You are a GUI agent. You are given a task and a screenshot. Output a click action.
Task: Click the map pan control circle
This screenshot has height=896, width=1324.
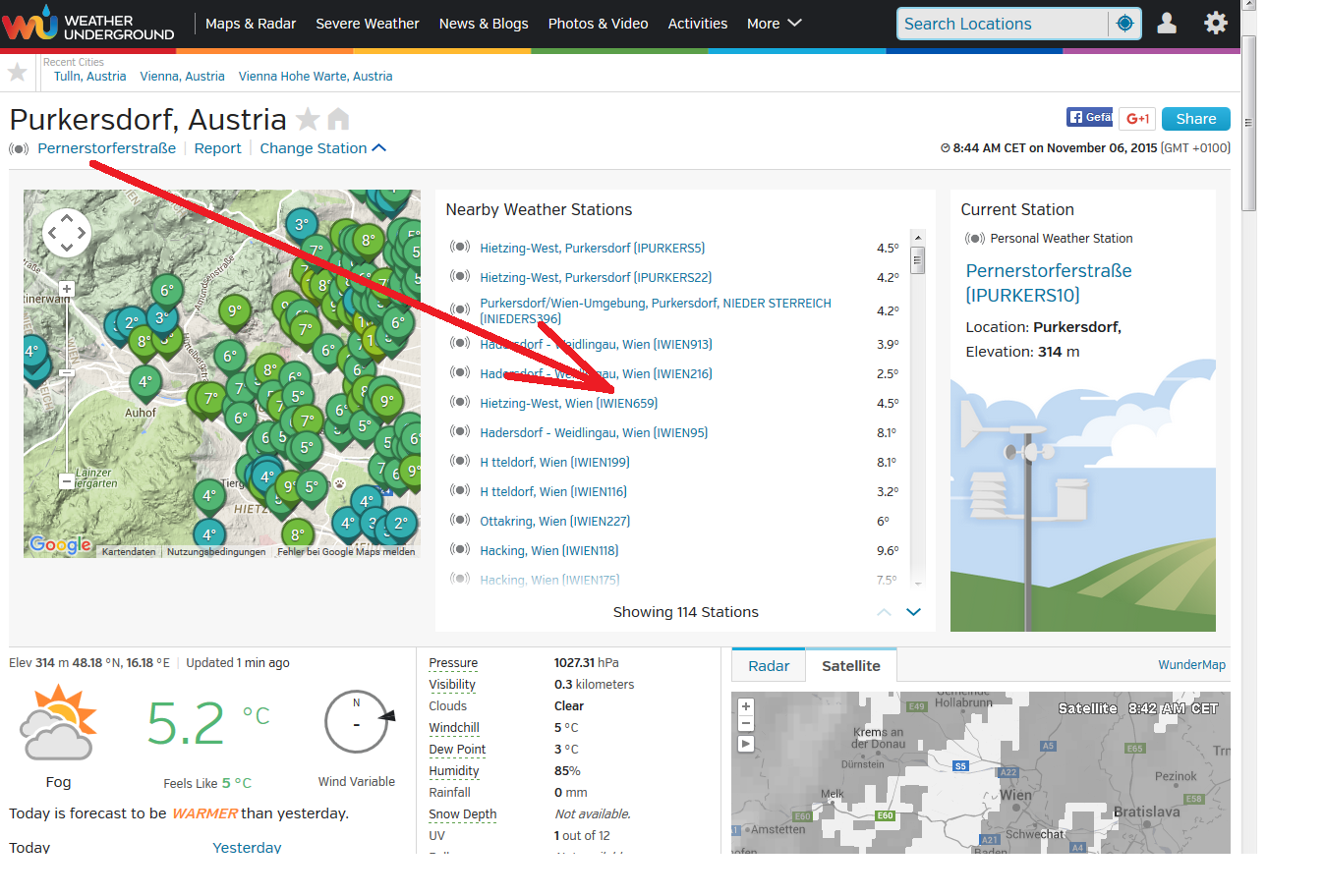click(67, 233)
